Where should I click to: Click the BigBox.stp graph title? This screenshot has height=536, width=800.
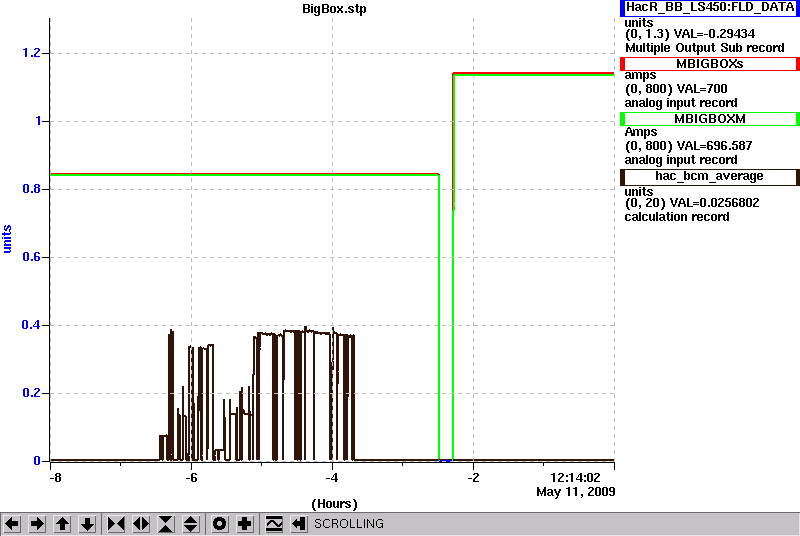(334, 9)
